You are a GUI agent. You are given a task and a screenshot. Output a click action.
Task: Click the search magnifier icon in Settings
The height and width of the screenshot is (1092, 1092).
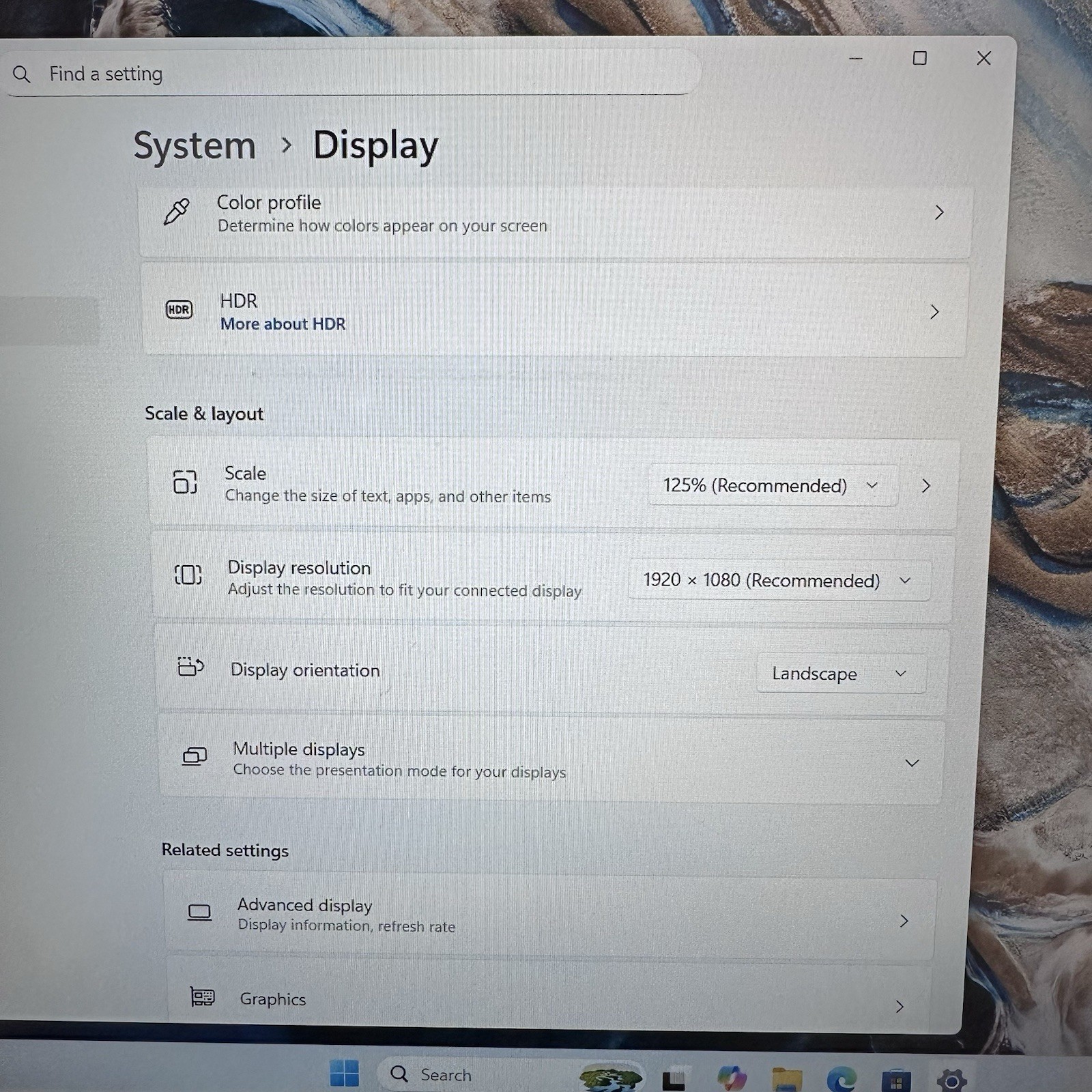(22, 74)
